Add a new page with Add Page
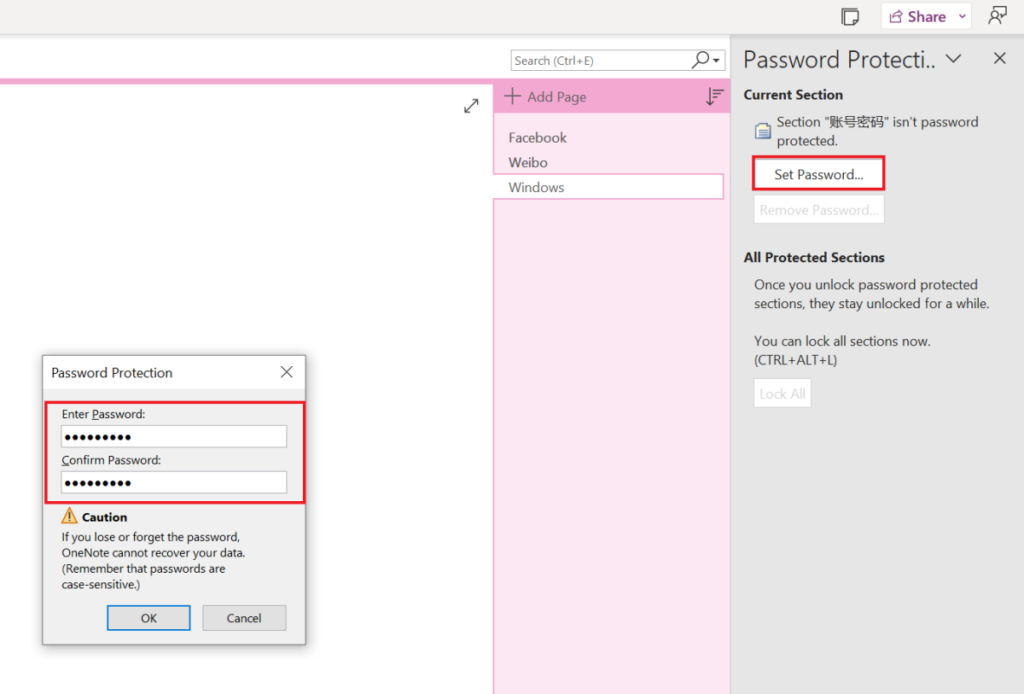This screenshot has height=694, width=1024. click(546, 97)
